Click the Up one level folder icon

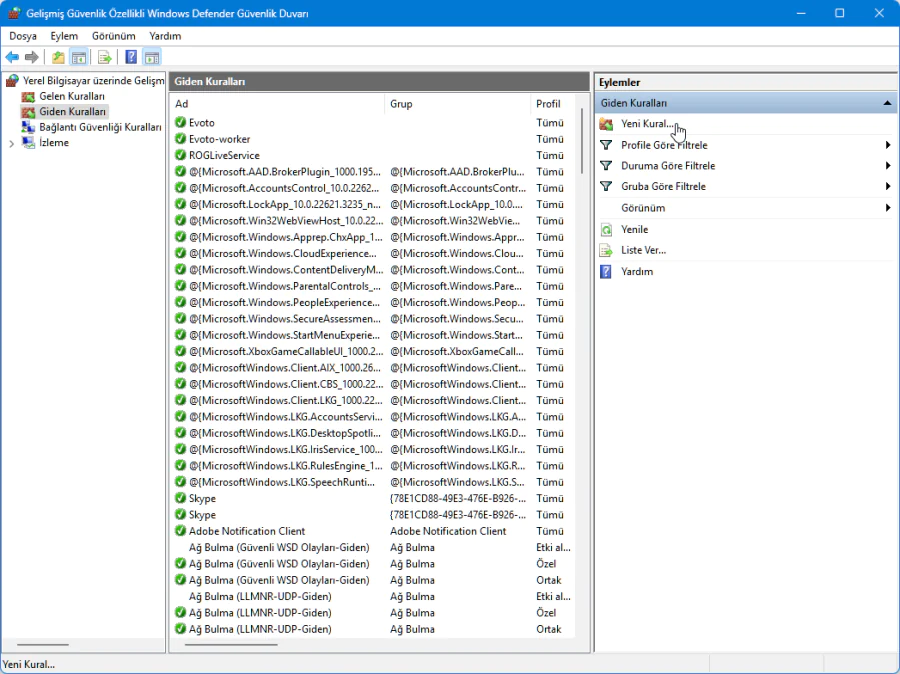click(58, 57)
